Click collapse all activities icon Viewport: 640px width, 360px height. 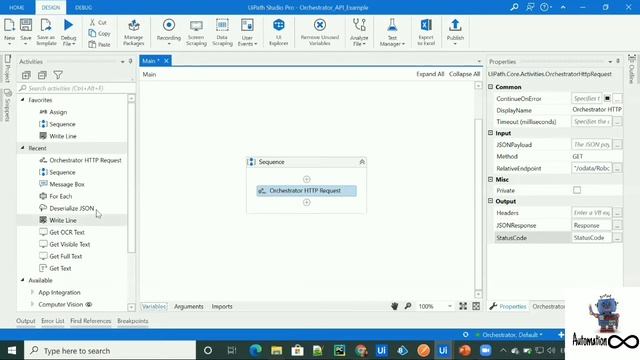[42, 75]
